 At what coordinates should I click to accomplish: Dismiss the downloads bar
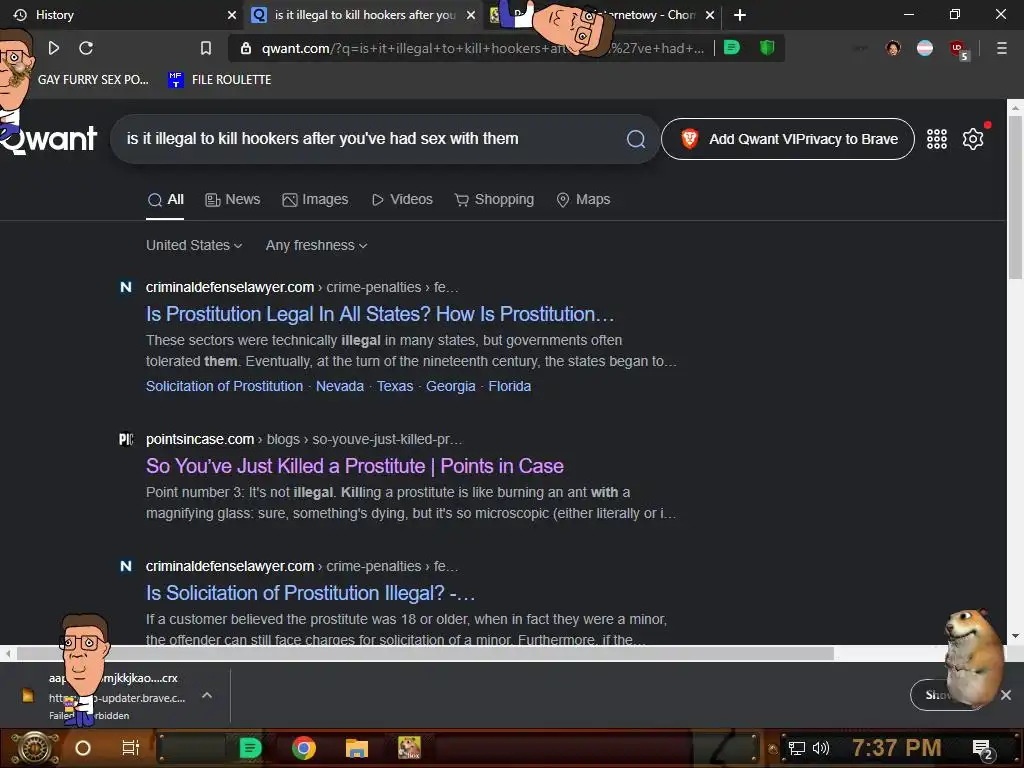coord(1006,695)
